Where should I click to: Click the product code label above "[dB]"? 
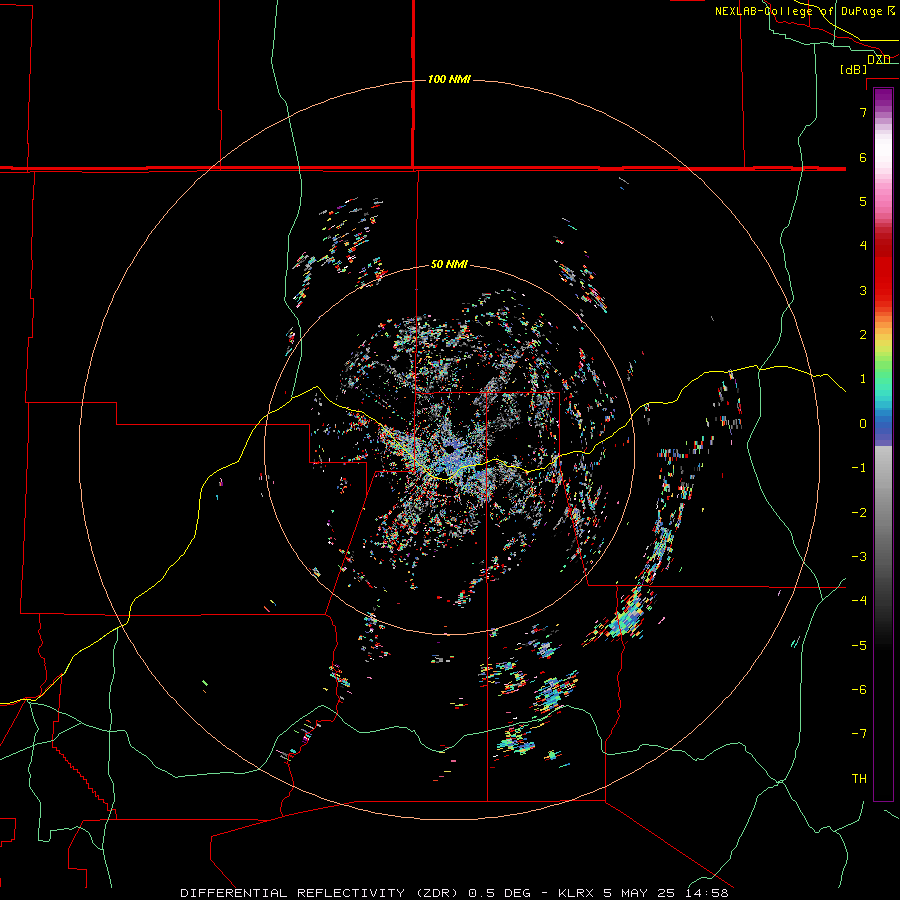click(879, 60)
